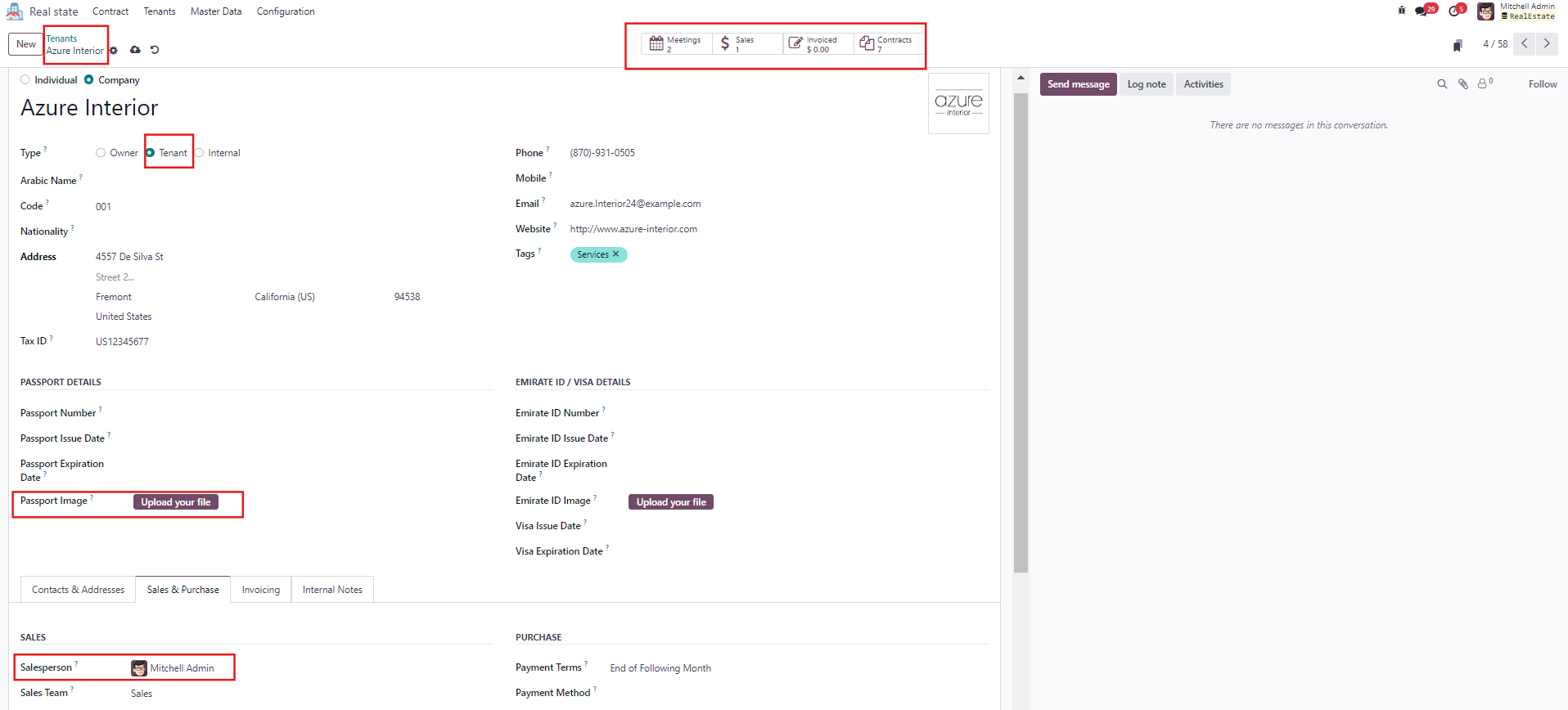1568x710 pixels.
Task: Attach files with the paperclip icon
Action: tap(1463, 84)
